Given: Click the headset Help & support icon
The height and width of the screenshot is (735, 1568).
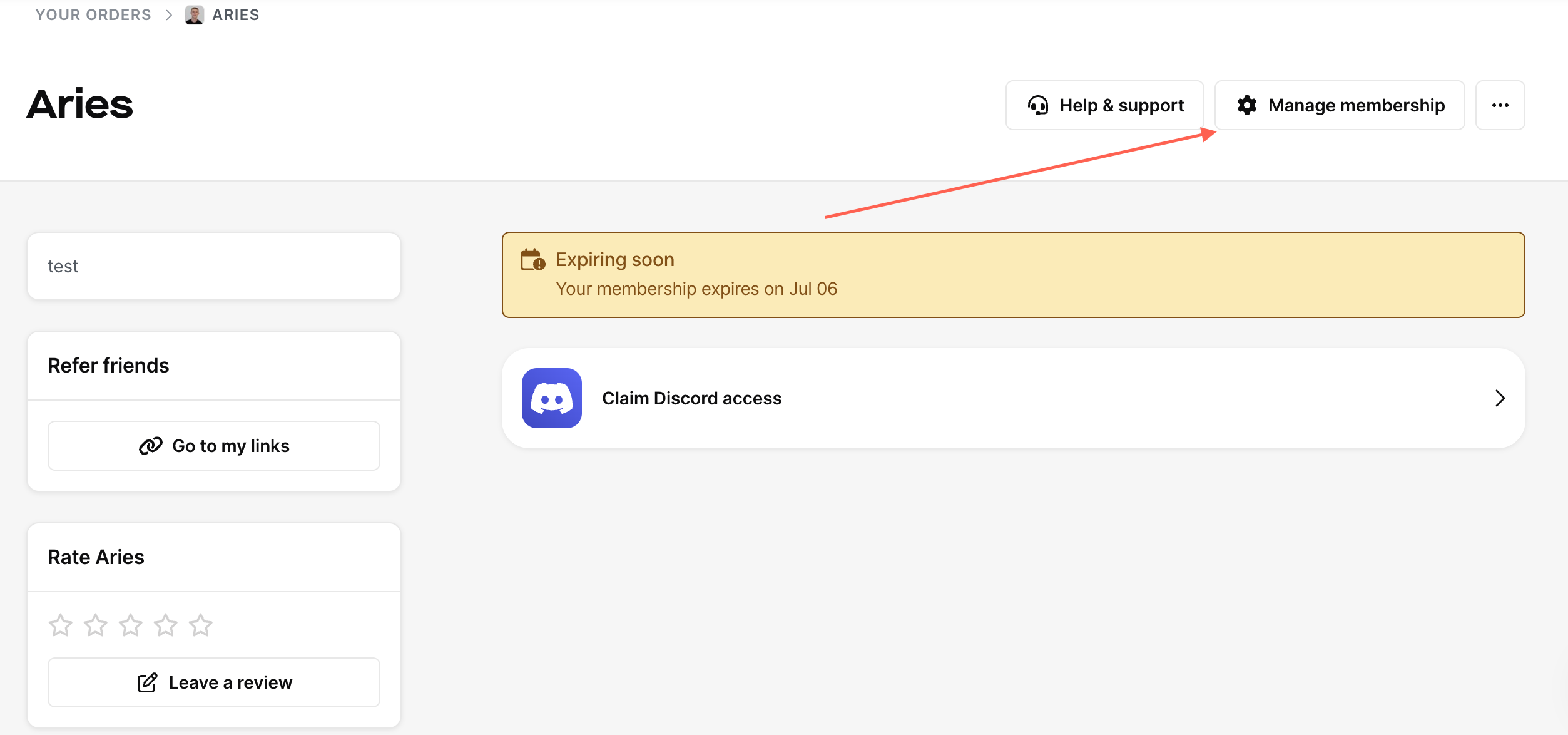Looking at the screenshot, I should [x=1037, y=105].
